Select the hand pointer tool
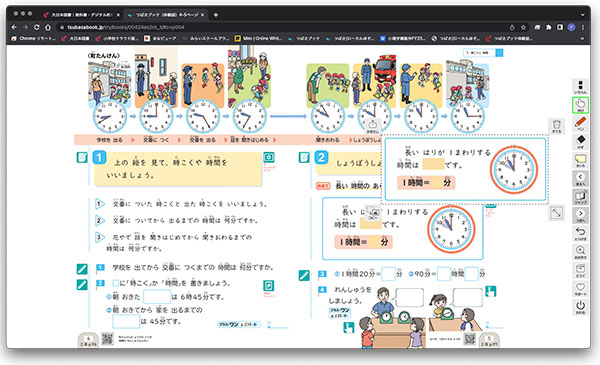The height and width of the screenshot is (365, 600). 580,105
